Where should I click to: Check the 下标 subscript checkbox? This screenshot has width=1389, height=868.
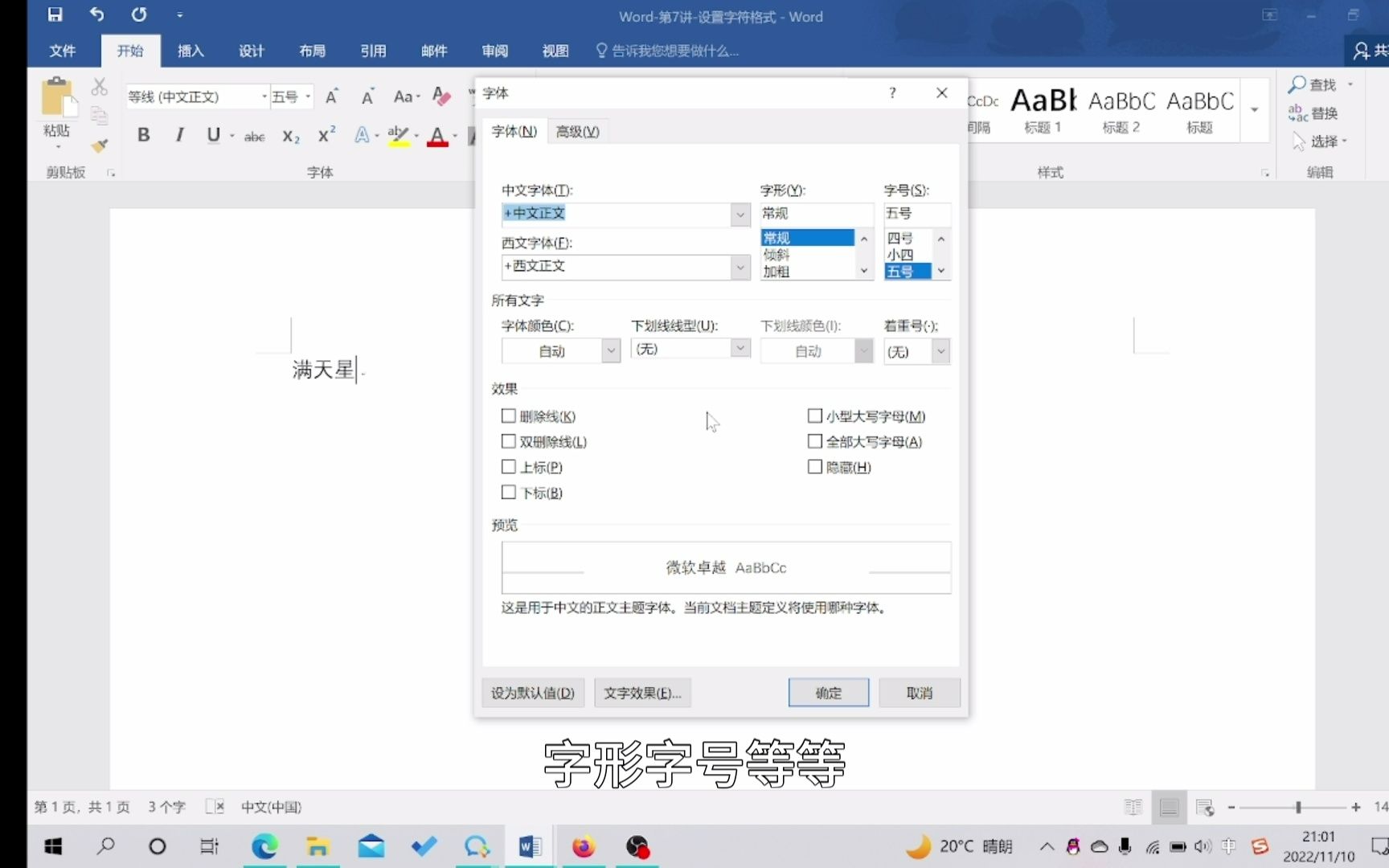click(x=508, y=492)
